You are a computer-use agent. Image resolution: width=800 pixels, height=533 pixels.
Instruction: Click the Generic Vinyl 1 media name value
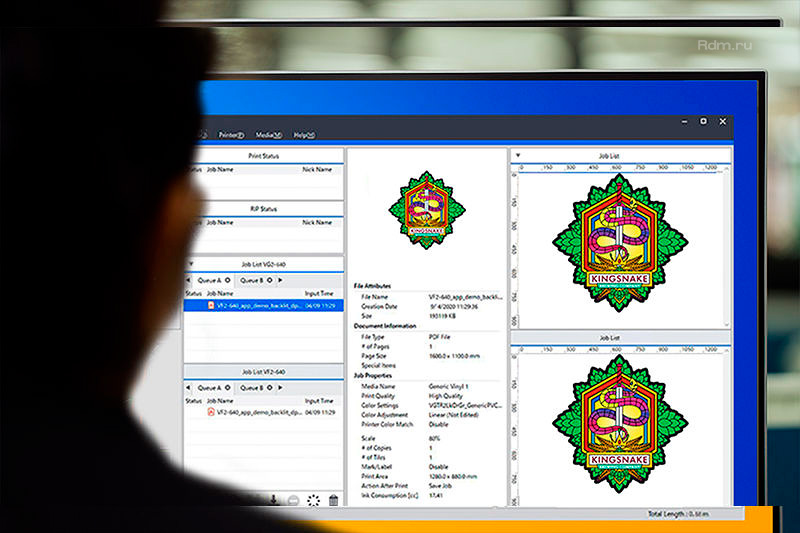448,387
